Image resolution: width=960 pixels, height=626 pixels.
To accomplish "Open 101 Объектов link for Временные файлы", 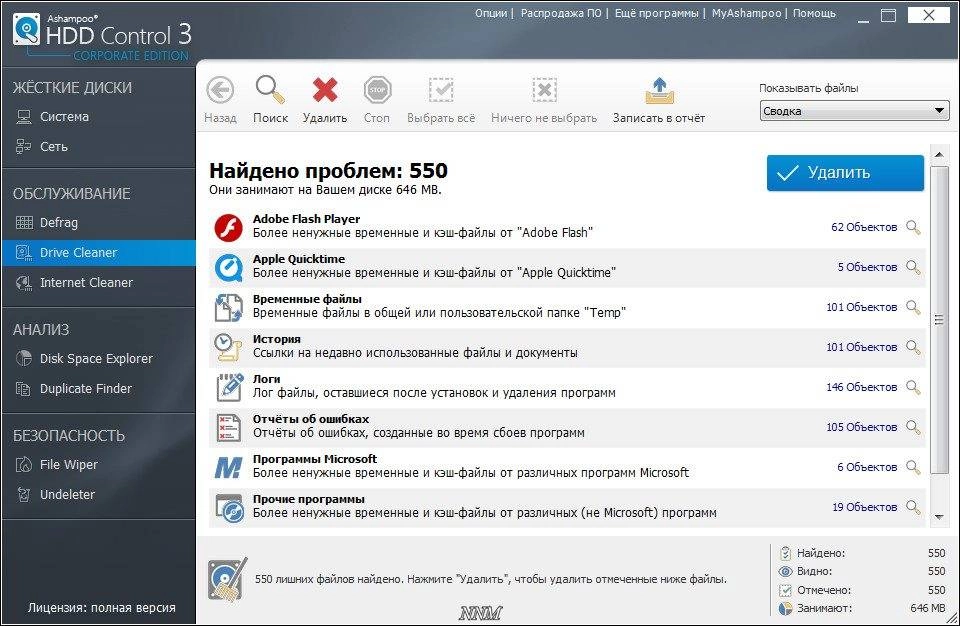I will 861,307.
